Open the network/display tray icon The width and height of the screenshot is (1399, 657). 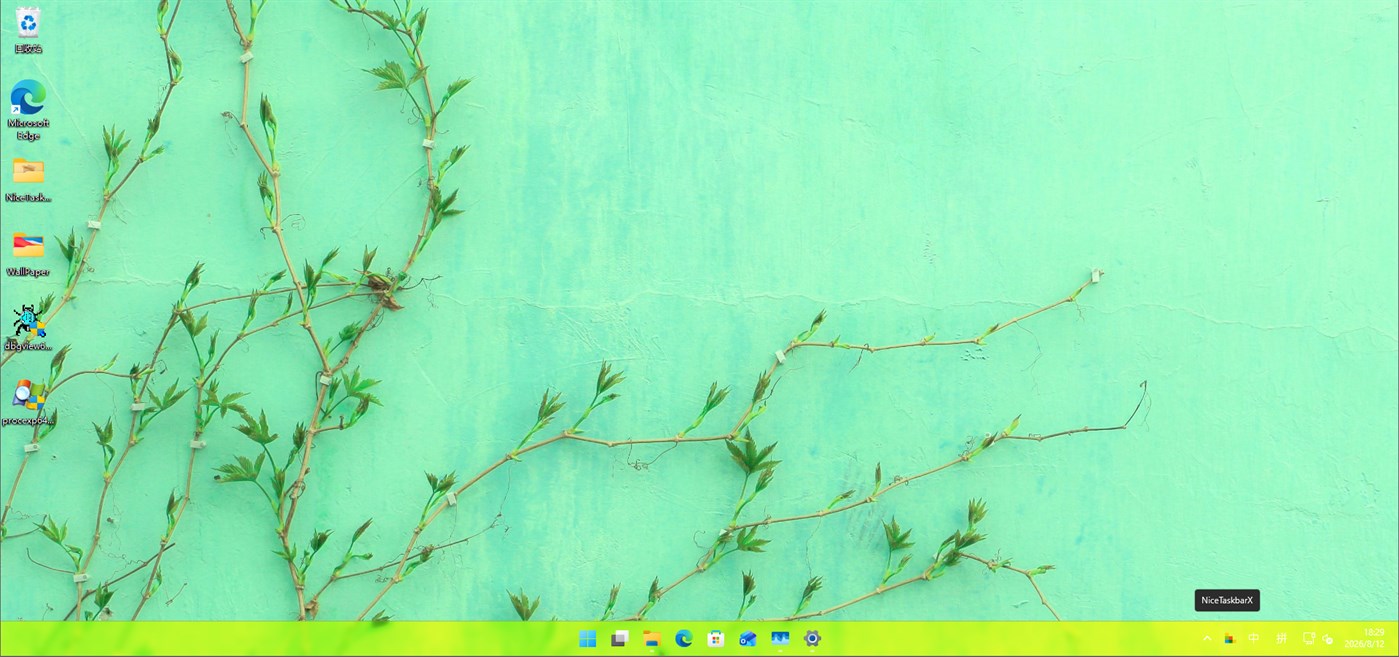coord(1309,639)
